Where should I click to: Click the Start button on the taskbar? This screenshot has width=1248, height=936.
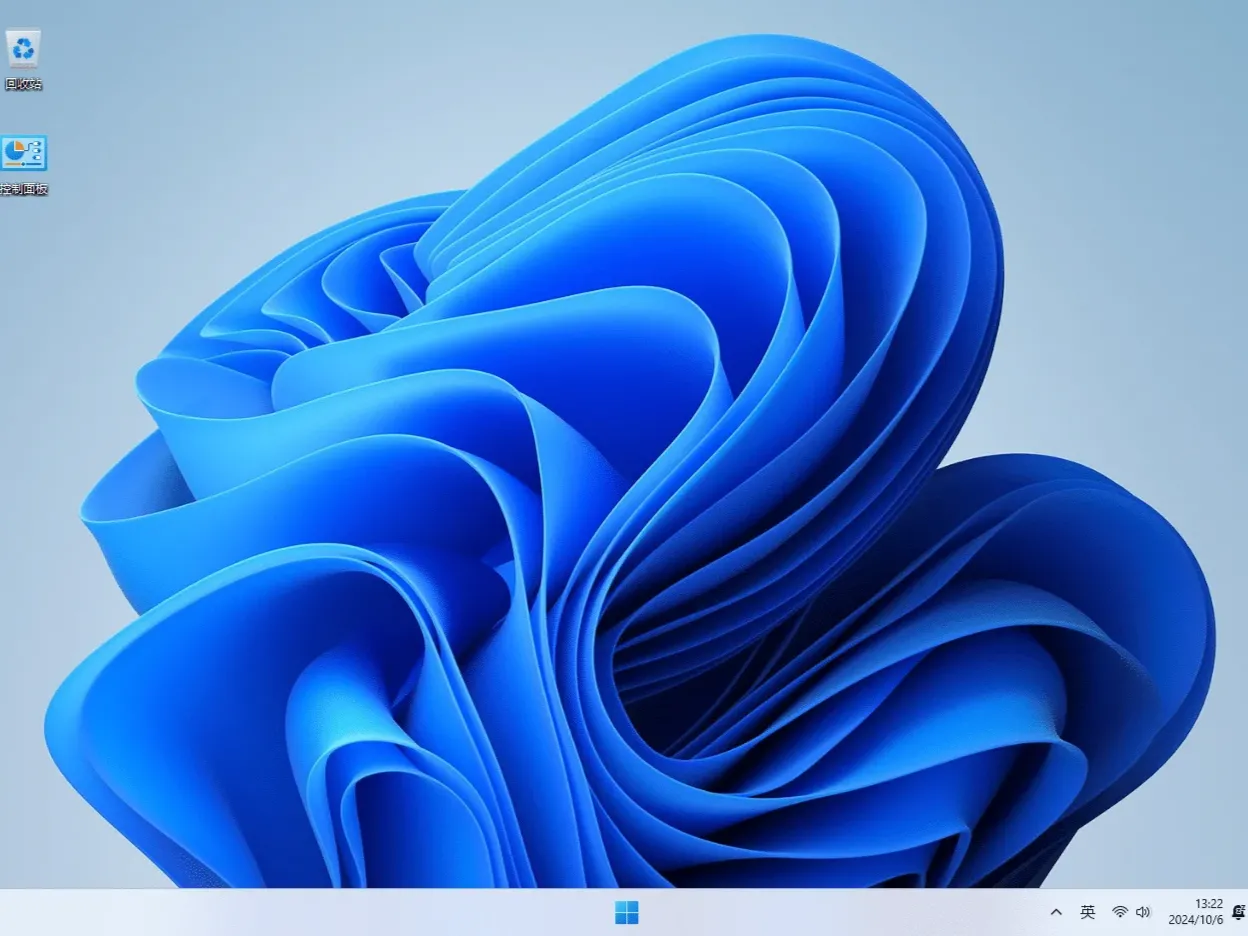point(628,912)
